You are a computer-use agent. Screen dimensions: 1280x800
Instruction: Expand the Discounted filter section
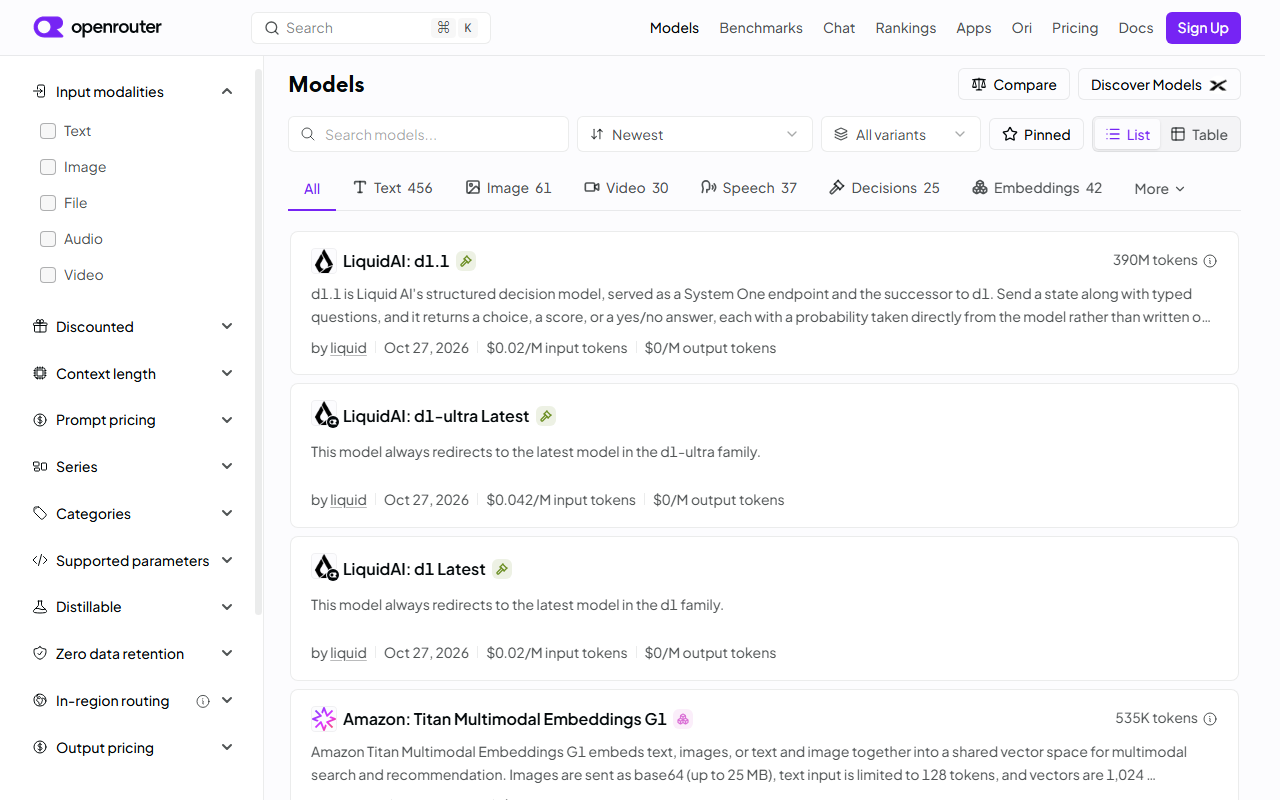tap(133, 327)
